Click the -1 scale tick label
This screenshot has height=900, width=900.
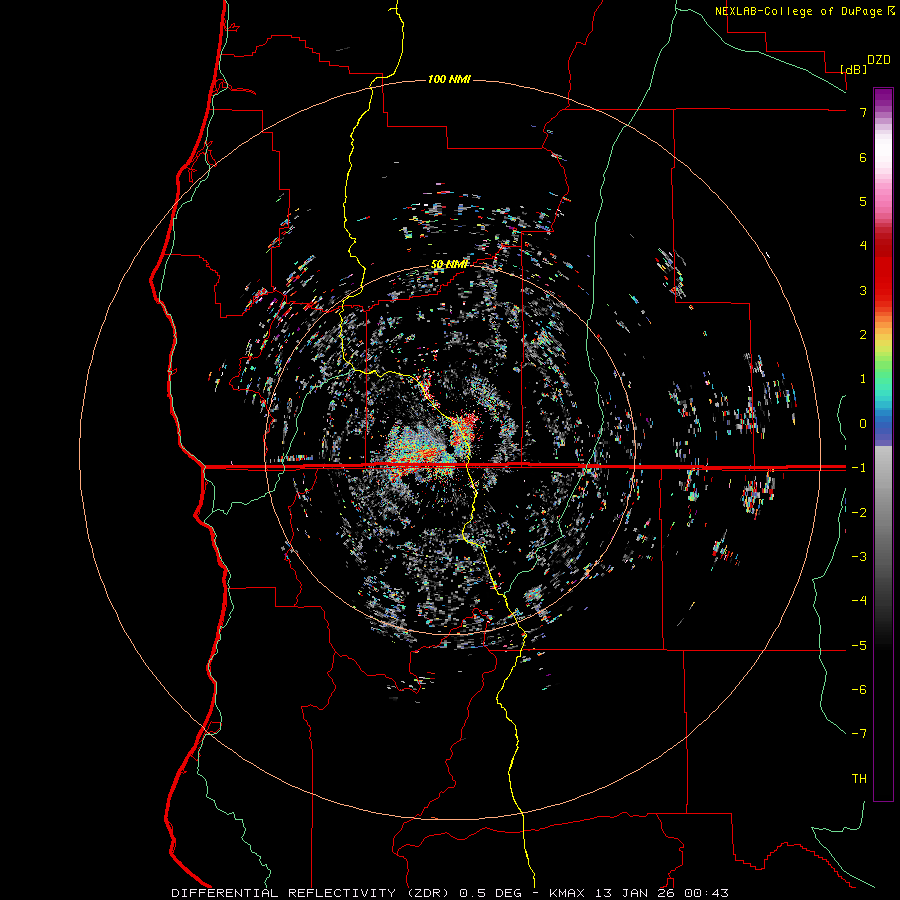click(859, 468)
